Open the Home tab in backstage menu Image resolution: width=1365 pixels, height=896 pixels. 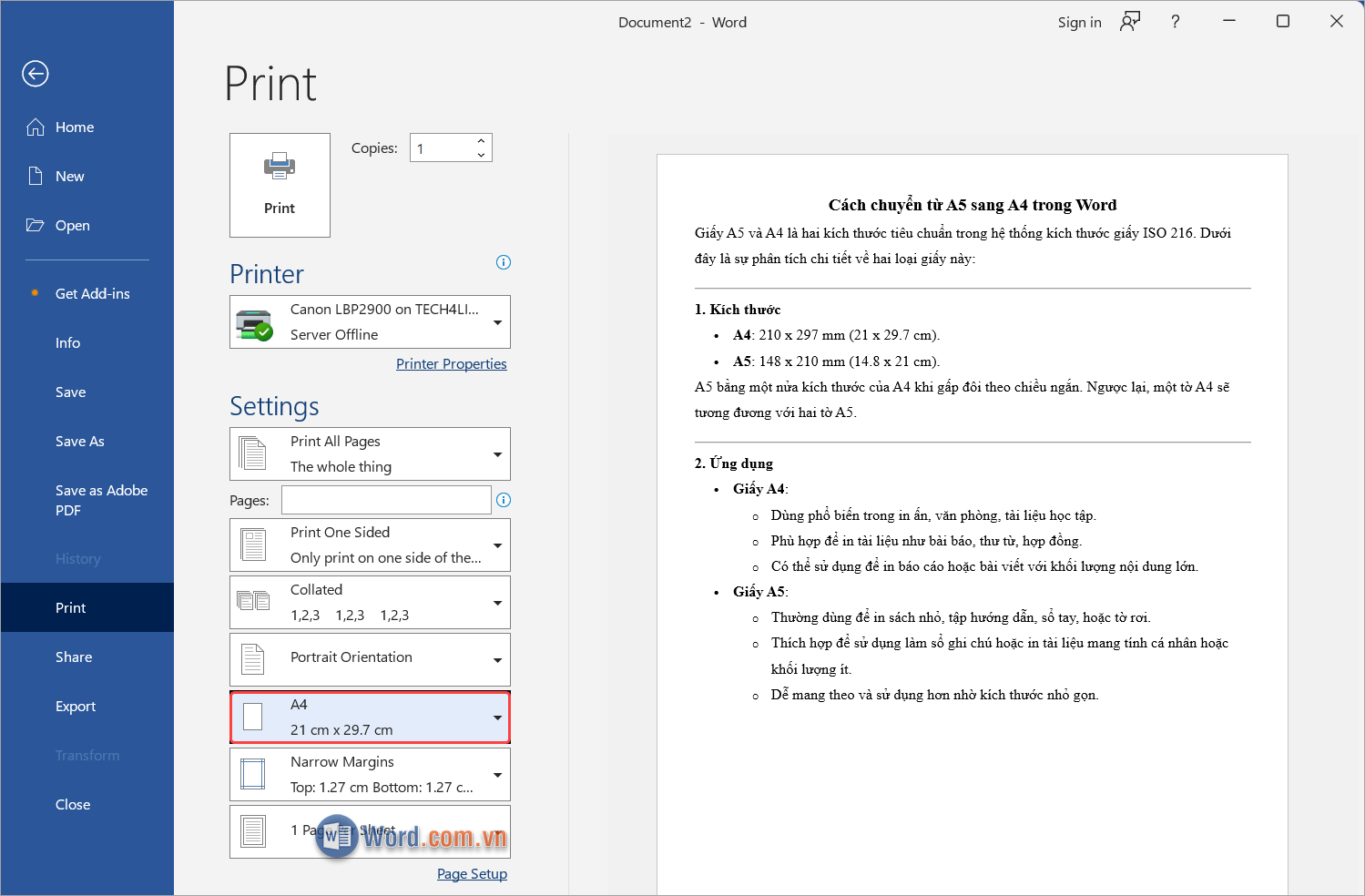point(87,127)
